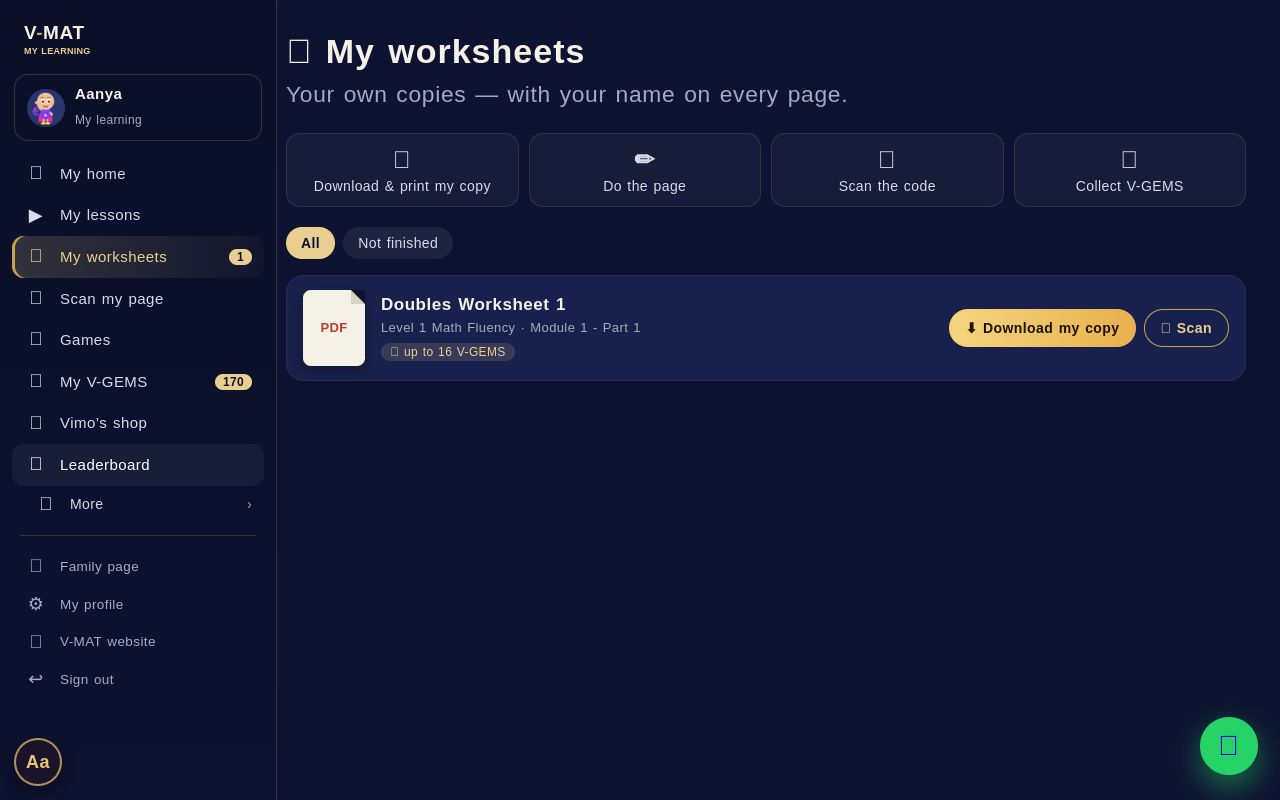Visit the V-MAT website link

click(x=138, y=642)
